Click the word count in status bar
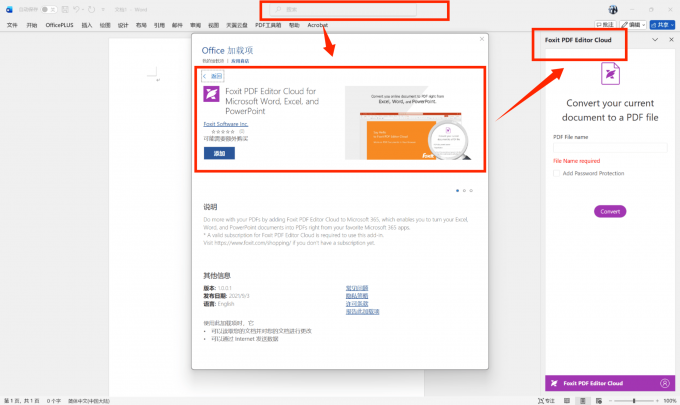This screenshot has width=680, height=405. pyautogui.click(x=54, y=401)
